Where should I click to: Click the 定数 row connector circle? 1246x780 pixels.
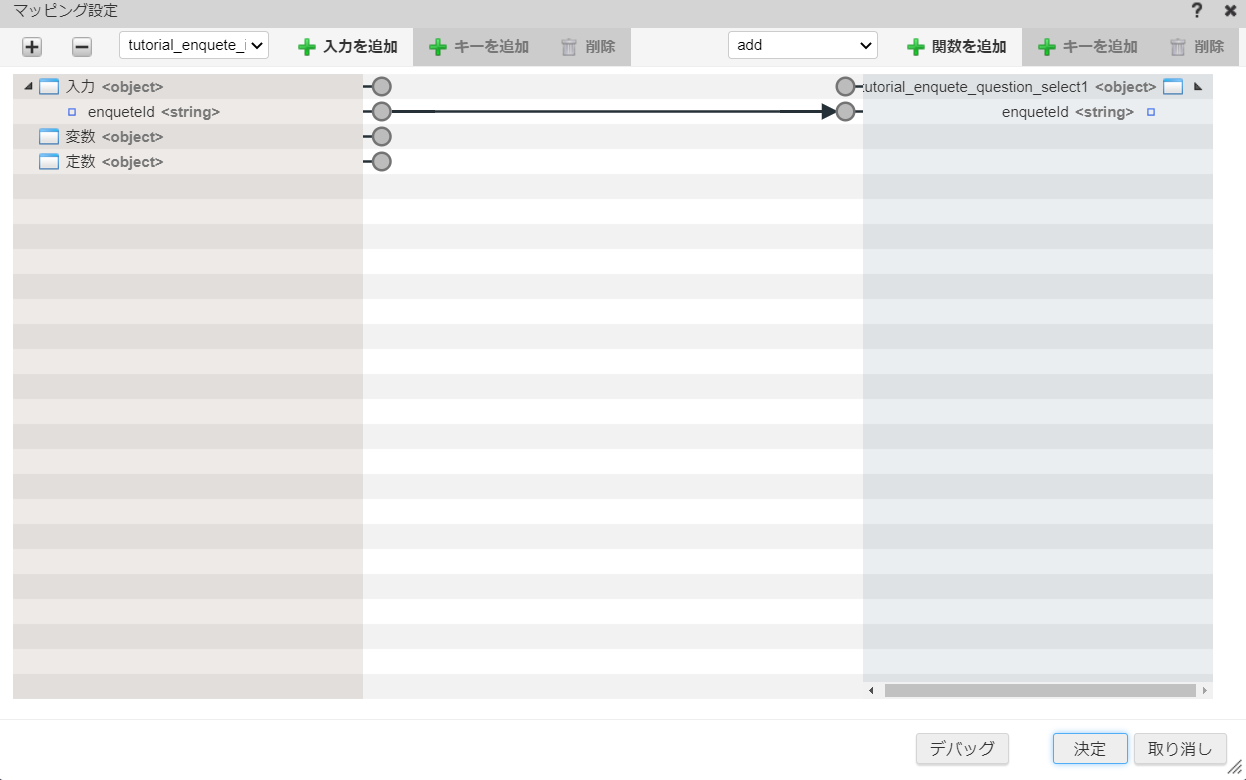381,162
